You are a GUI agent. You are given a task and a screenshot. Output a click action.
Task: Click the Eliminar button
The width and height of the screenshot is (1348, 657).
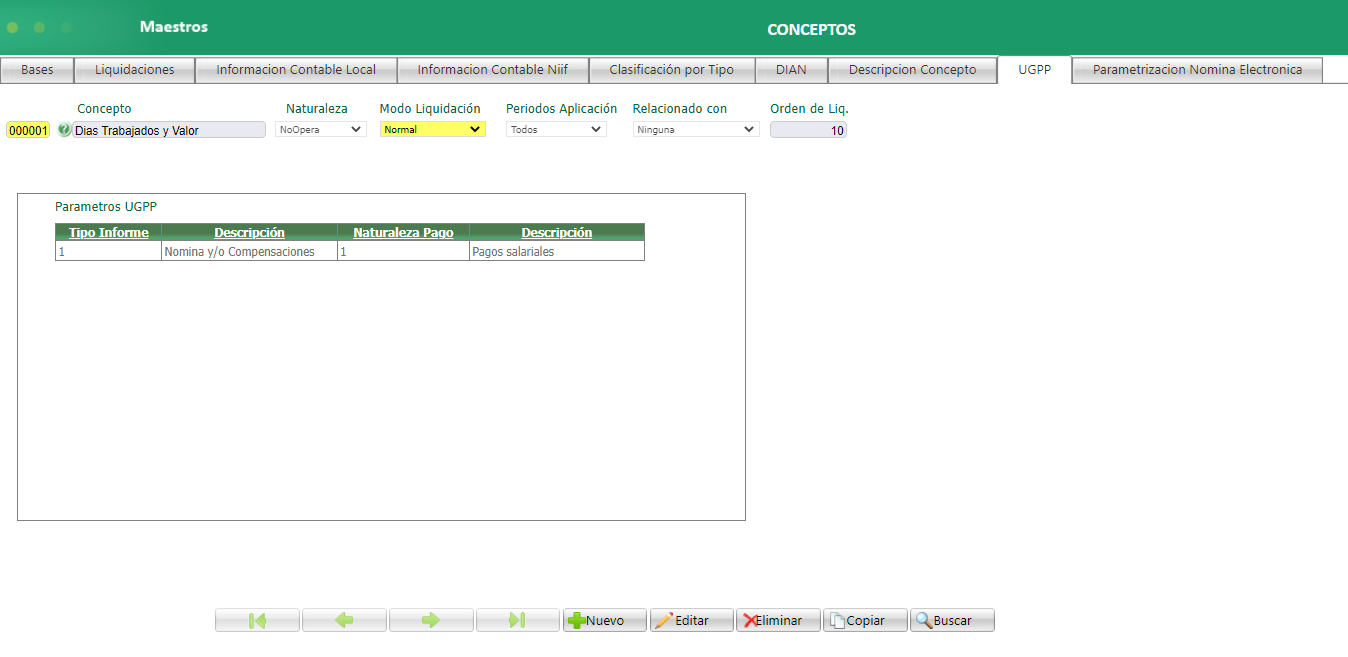[x=779, y=620]
